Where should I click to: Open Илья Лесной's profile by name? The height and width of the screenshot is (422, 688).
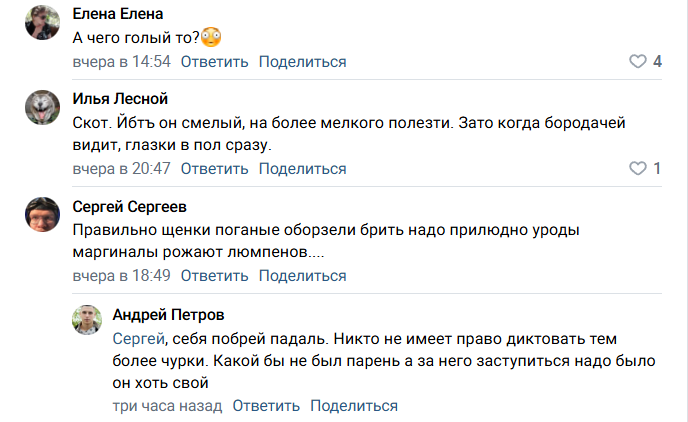pos(120,99)
